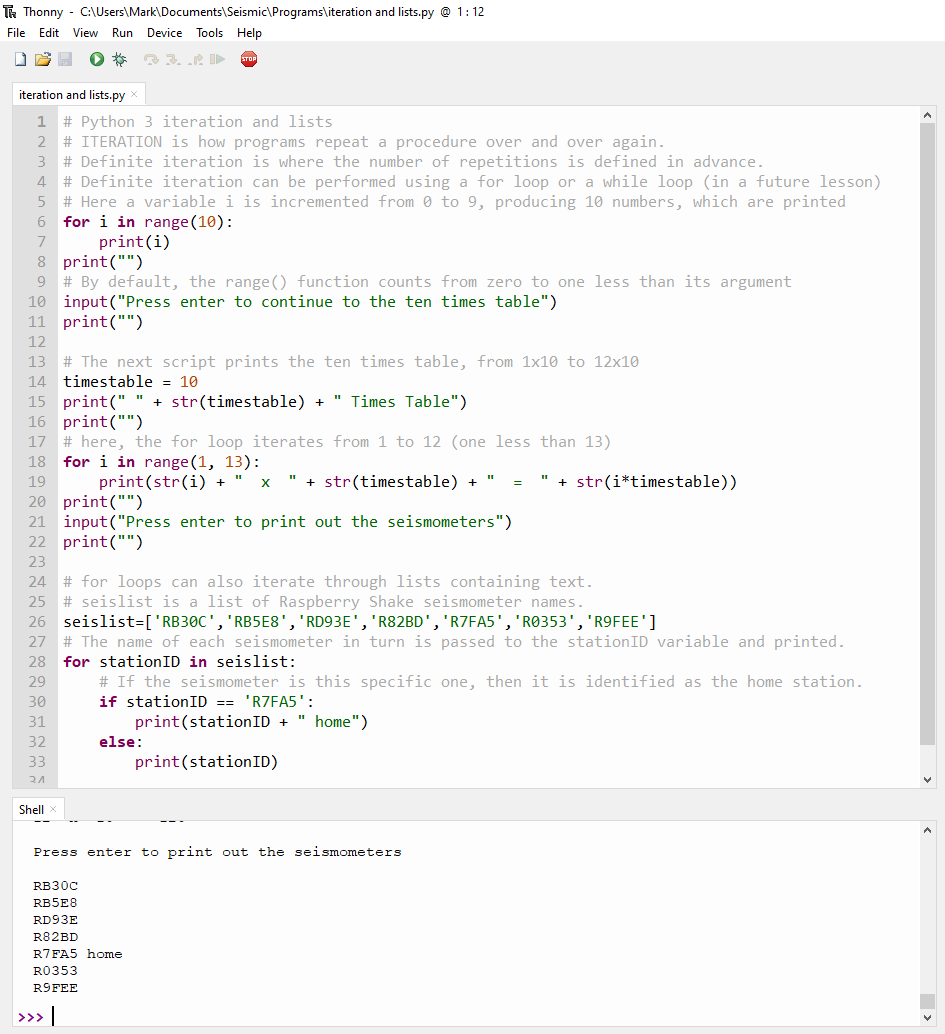Open the View menu

coord(85,33)
